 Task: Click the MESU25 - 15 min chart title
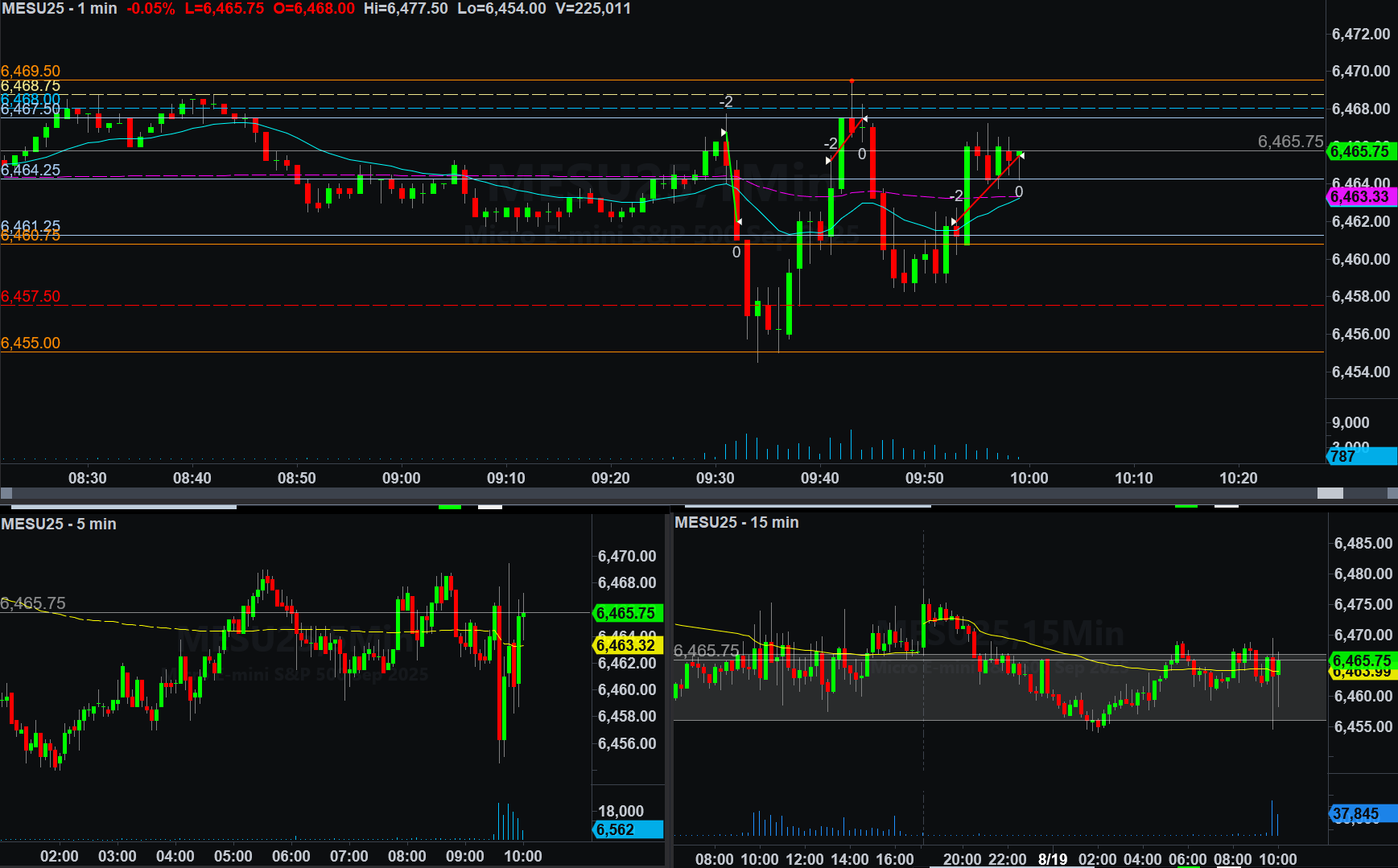tap(736, 522)
